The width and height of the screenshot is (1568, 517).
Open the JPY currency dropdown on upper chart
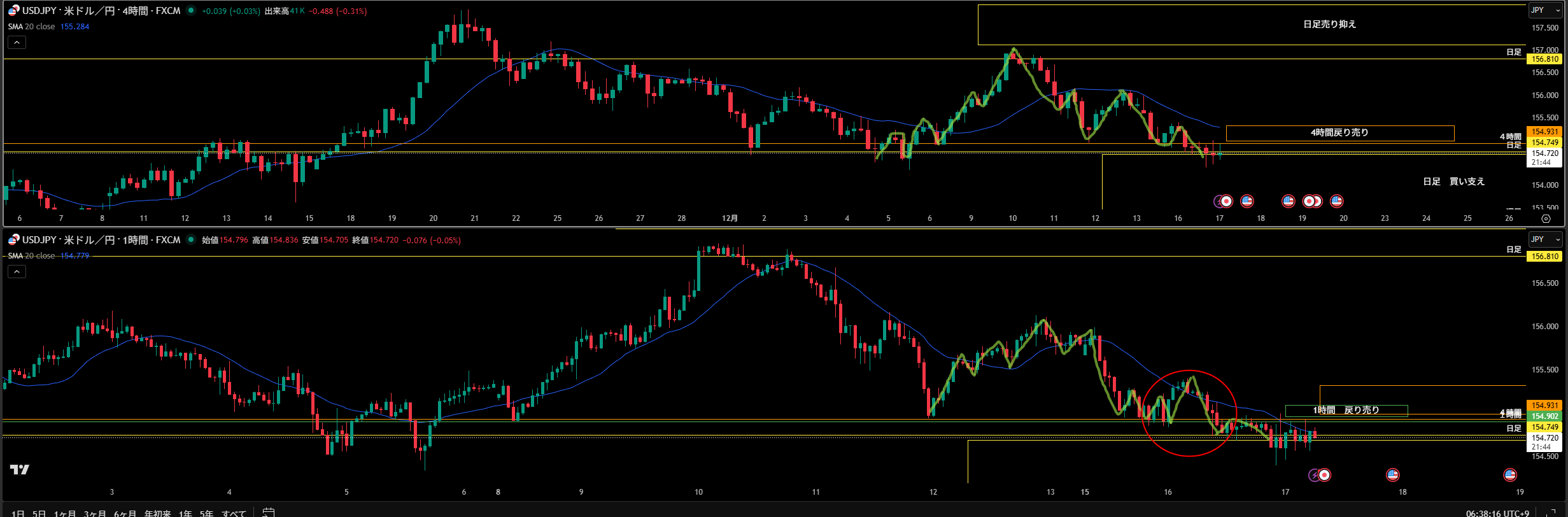click(1545, 10)
